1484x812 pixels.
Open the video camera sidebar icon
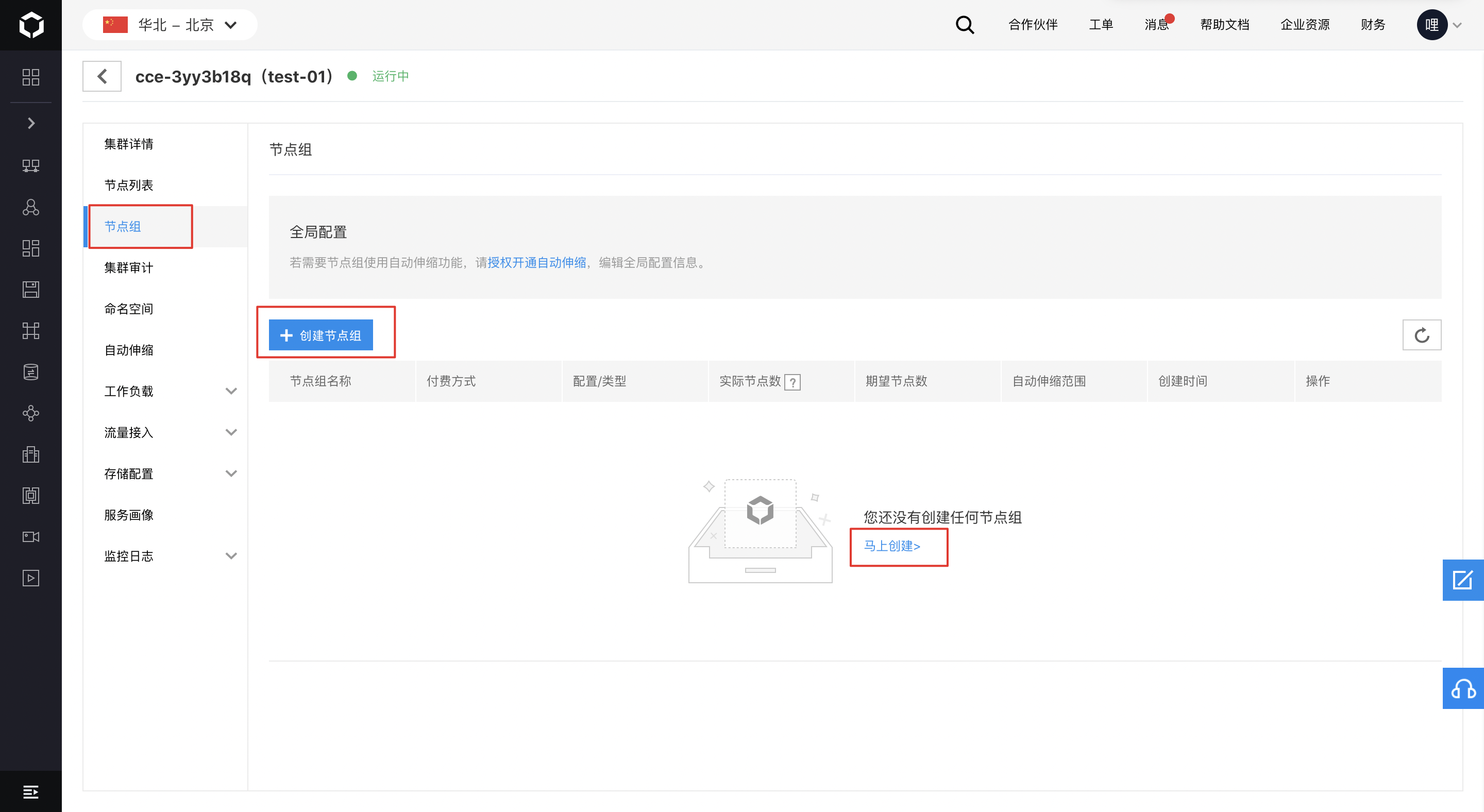click(x=31, y=537)
